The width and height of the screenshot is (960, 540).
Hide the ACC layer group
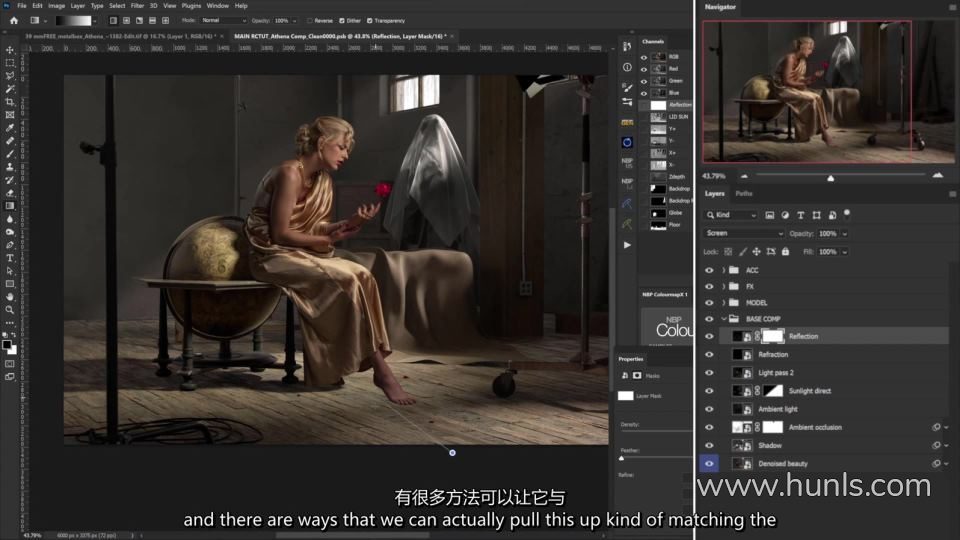tap(709, 270)
